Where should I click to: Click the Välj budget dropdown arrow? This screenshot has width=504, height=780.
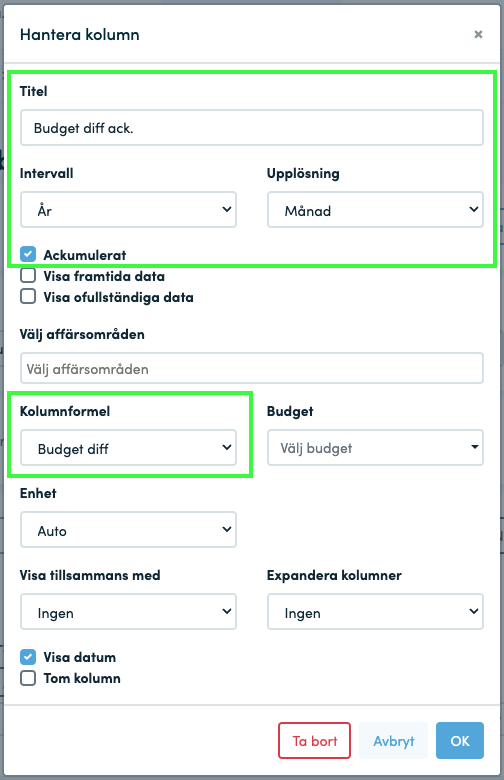[475, 447]
